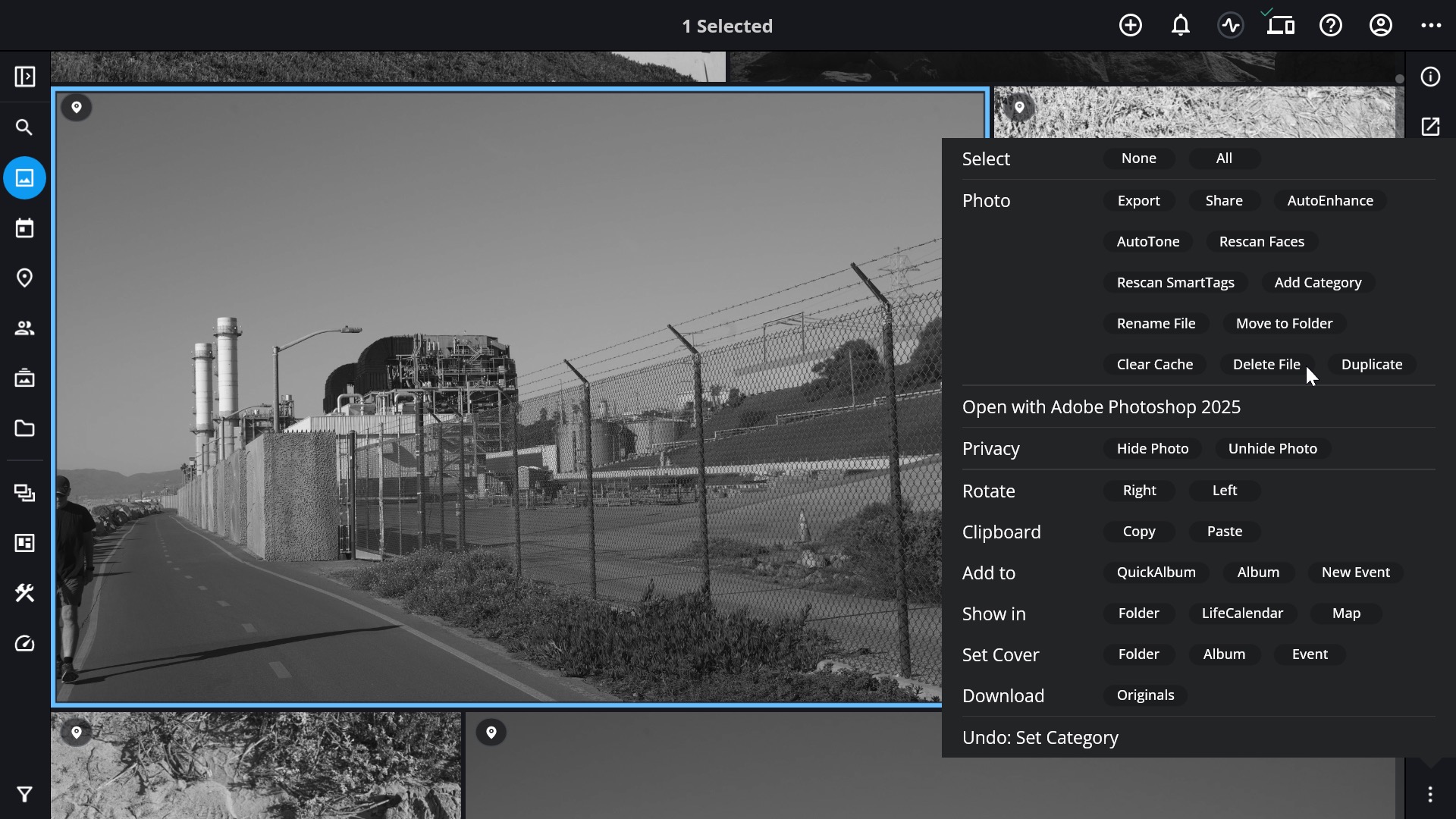The image size is (1456, 819).
Task: Open the top-right three-dot overflow menu
Action: 1430,26
